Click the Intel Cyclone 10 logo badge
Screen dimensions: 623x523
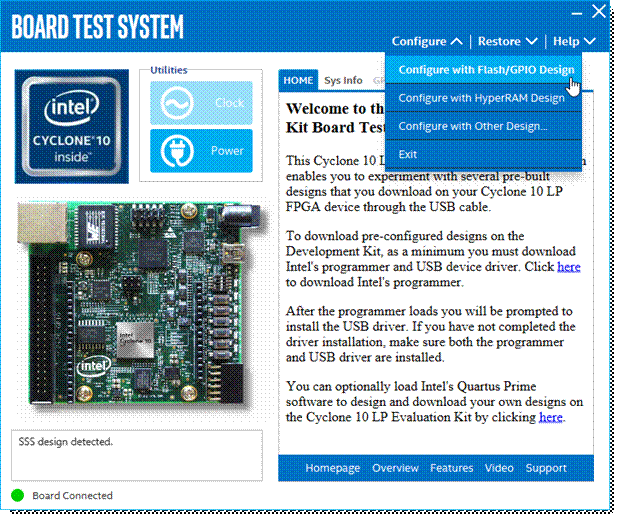(72, 126)
